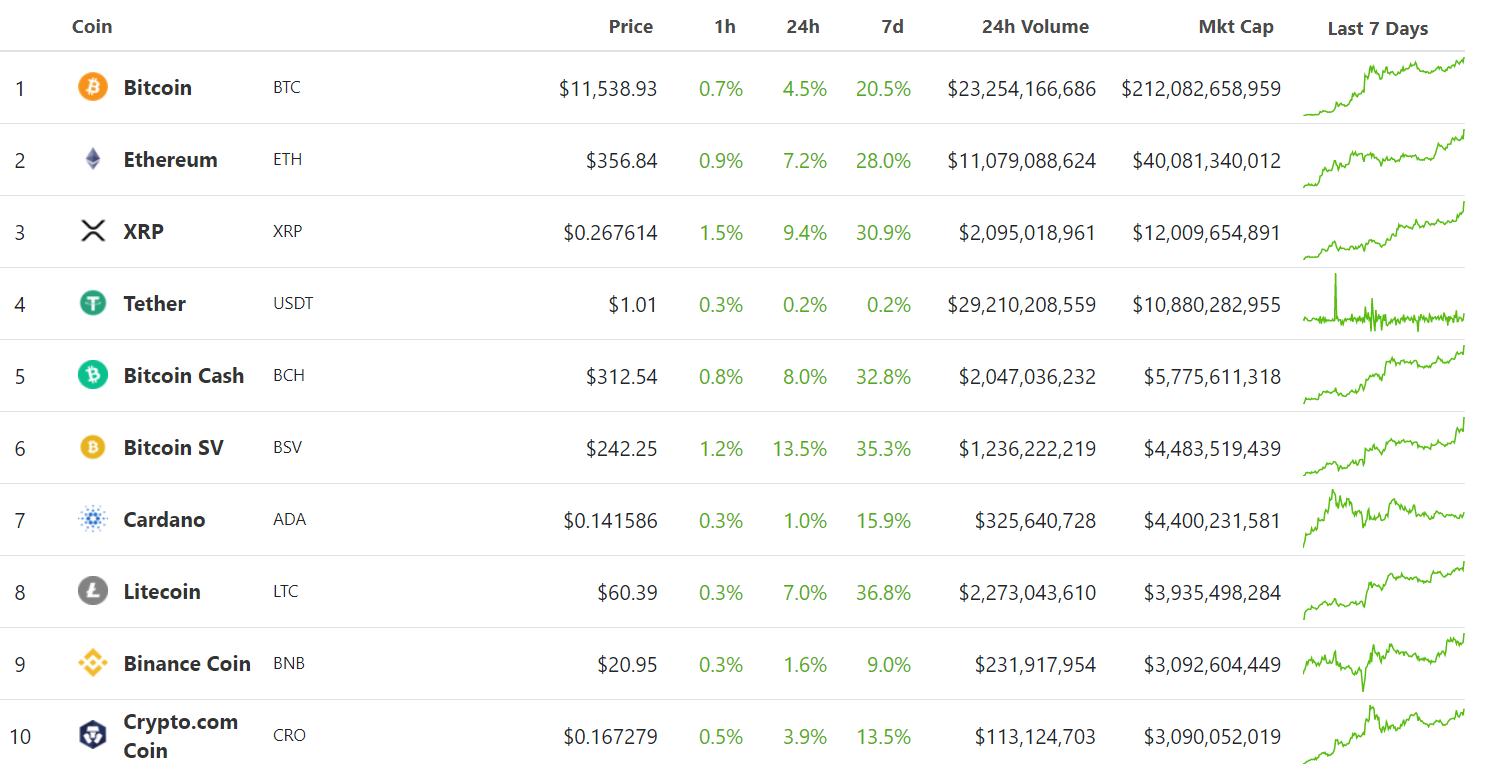
Task: View Cardano's 7-day sparkline chart
Action: point(1383,519)
